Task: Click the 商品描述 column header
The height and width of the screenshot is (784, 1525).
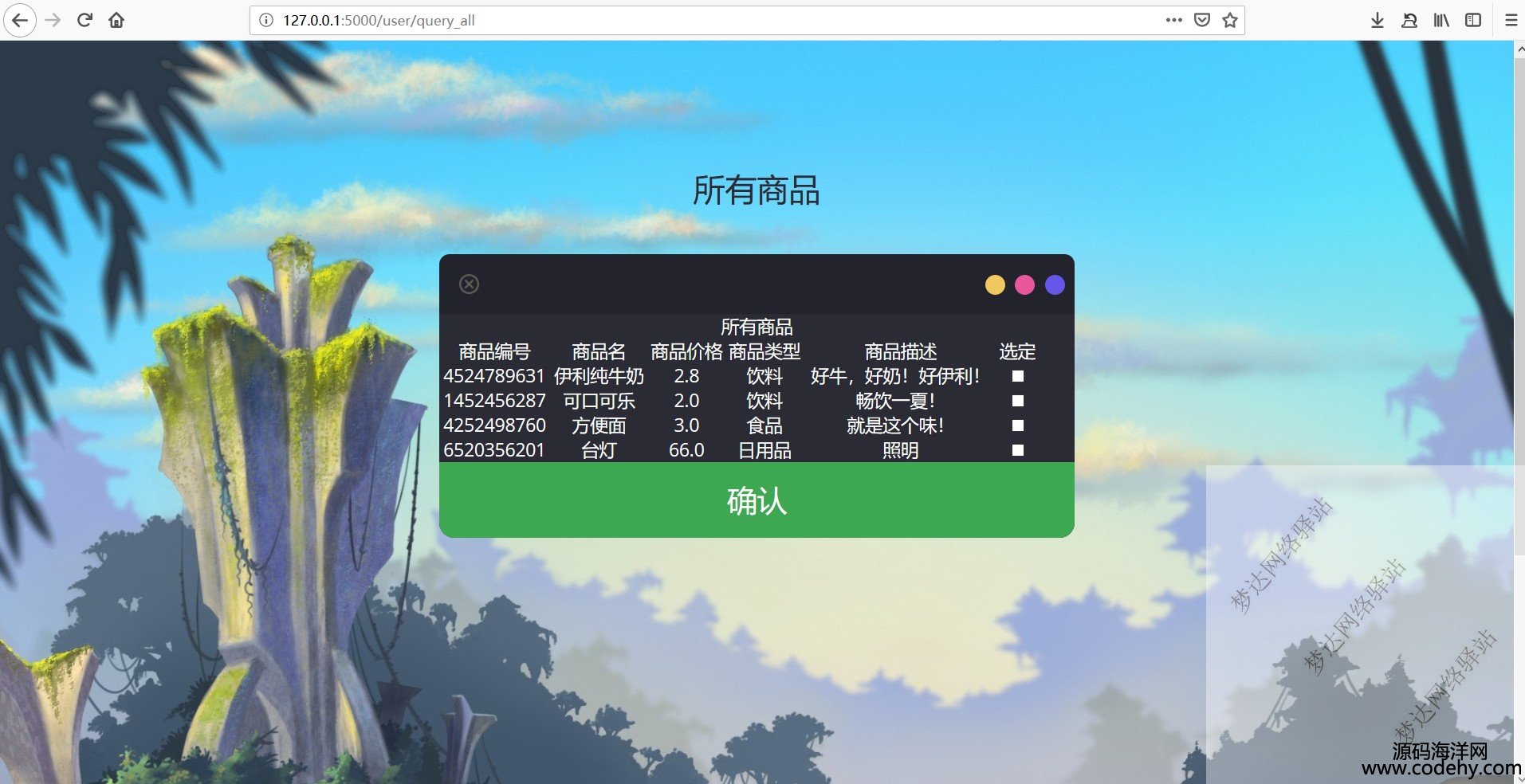Action: point(901,351)
